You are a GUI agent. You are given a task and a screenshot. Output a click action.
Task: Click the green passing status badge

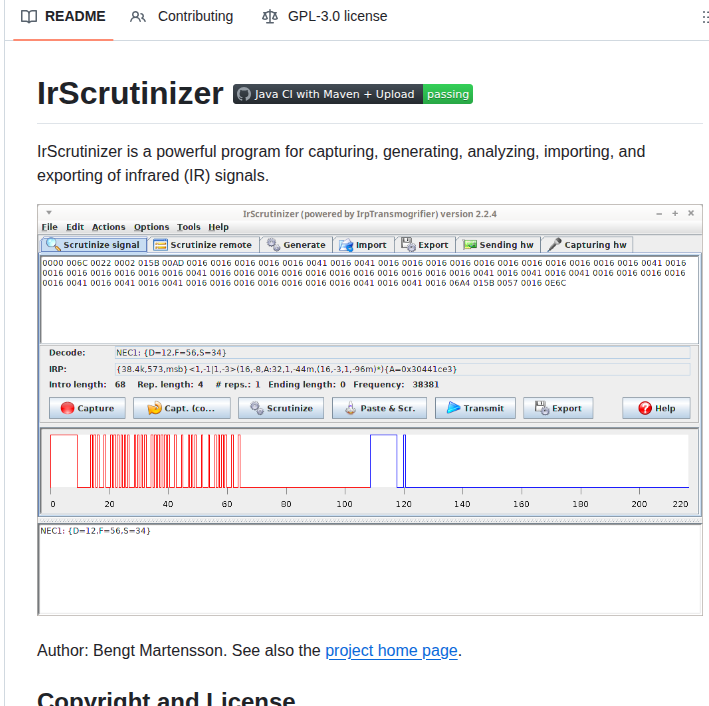(448, 94)
